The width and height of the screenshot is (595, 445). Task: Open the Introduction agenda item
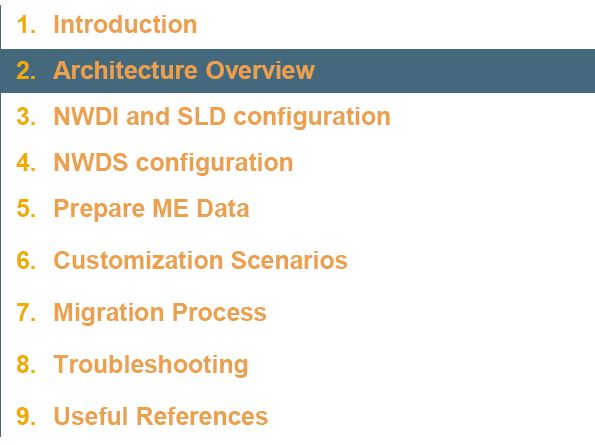(x=125, y=25)
